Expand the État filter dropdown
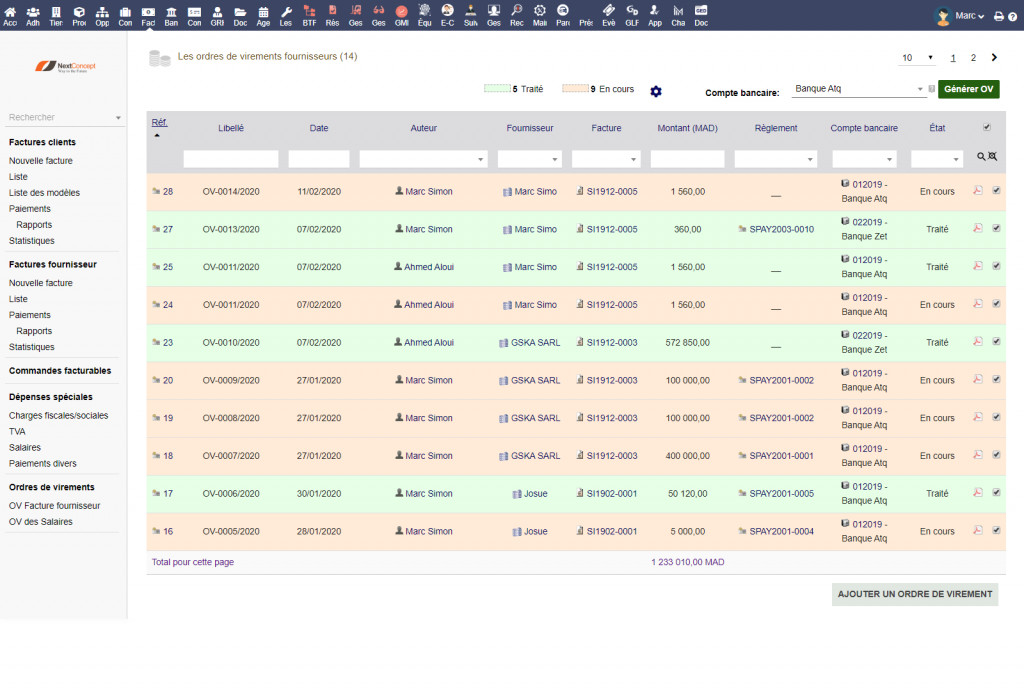 point(936,159)
